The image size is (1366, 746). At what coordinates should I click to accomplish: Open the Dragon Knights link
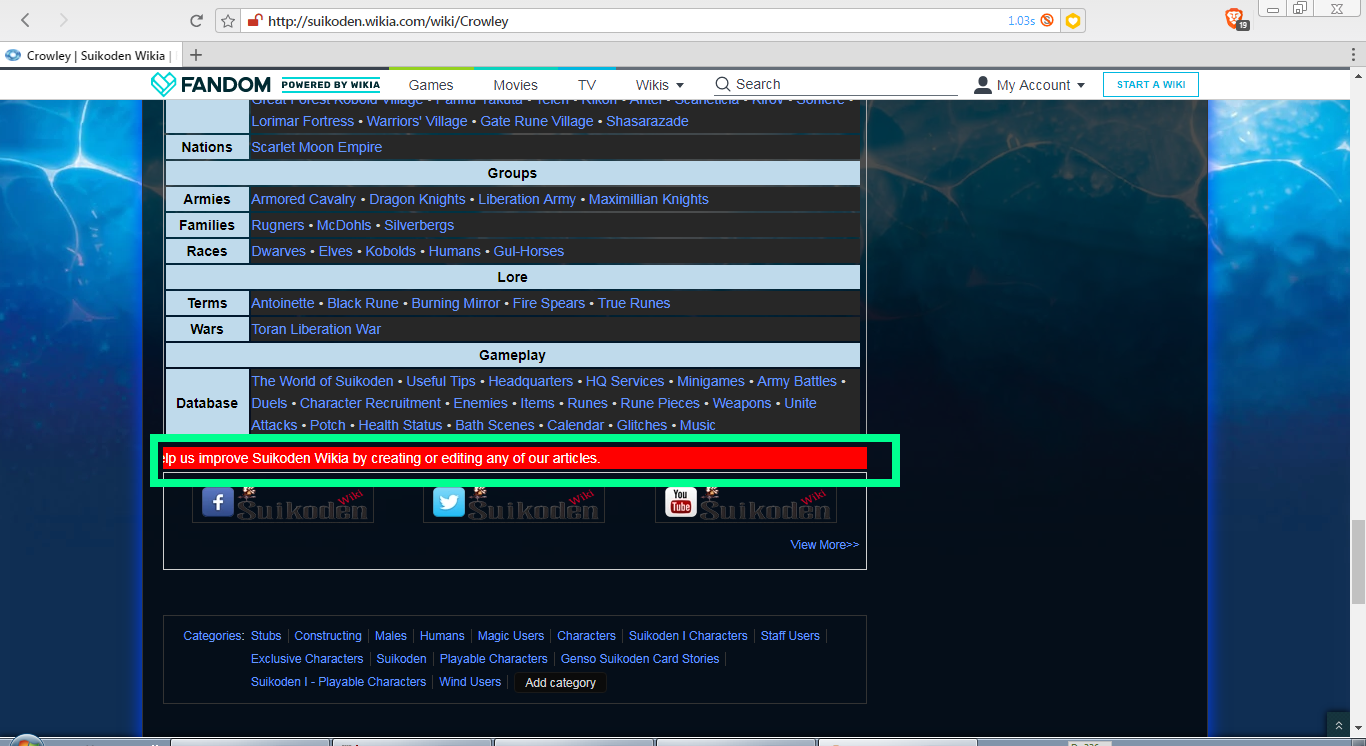pos(417,199)
